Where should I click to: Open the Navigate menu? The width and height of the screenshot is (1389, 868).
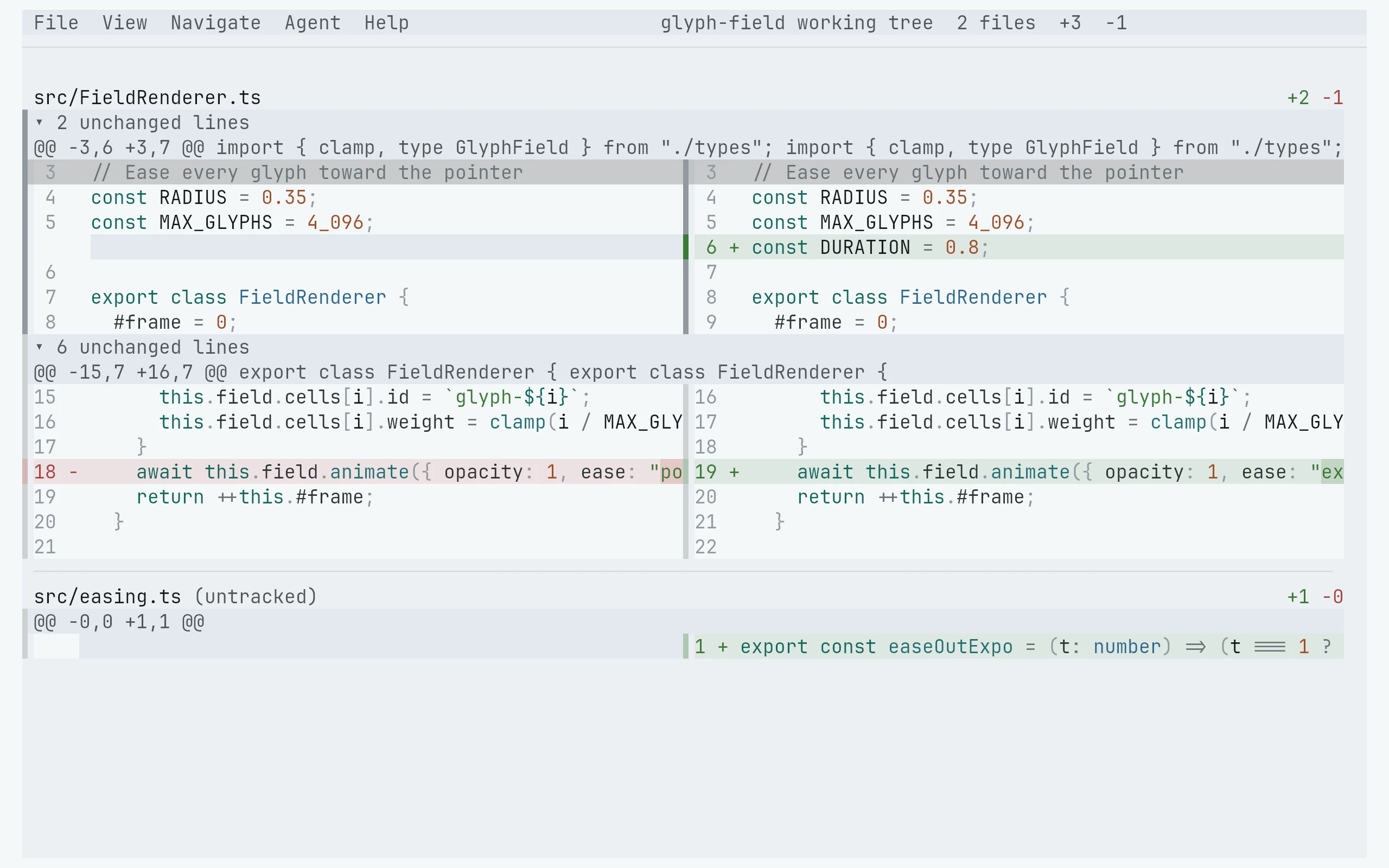point(216,23)
